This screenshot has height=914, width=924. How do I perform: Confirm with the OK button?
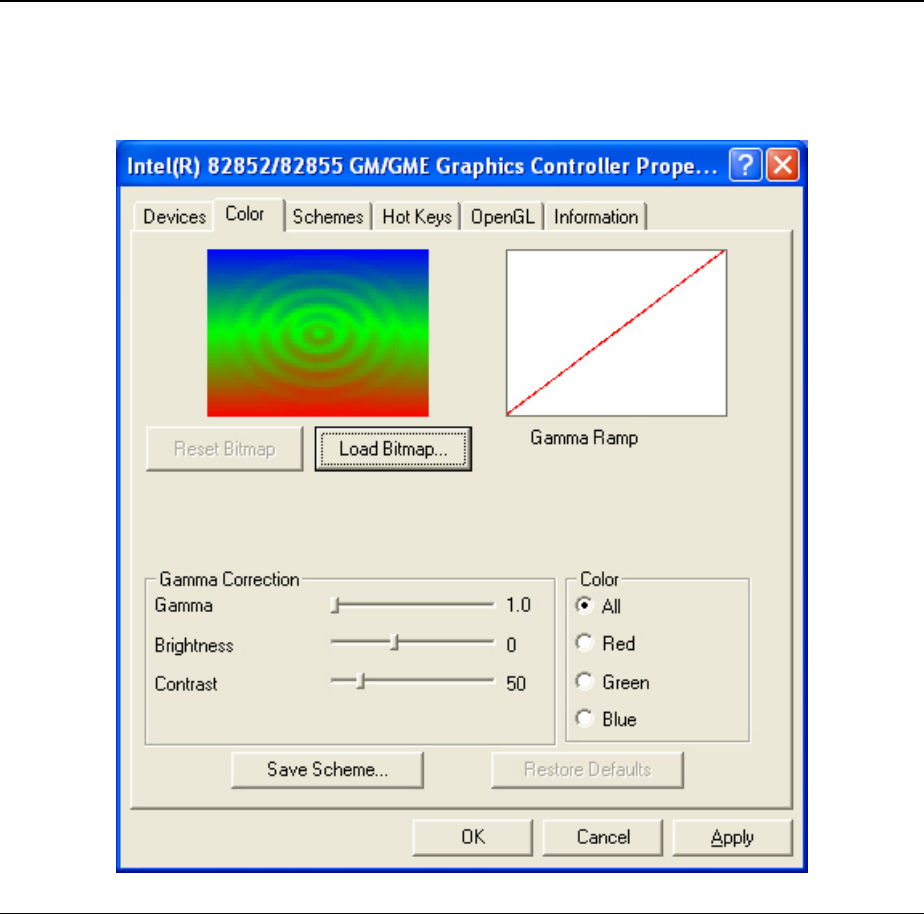[x=473, y=837]
